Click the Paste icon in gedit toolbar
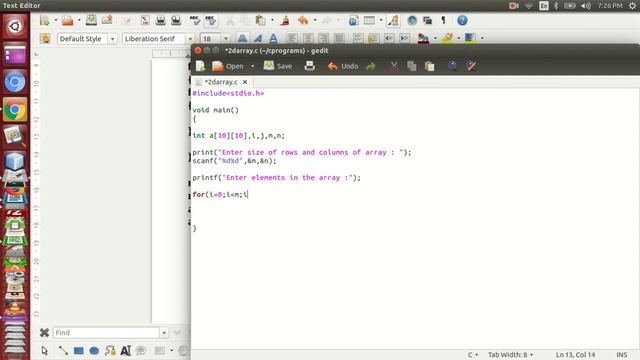The image size is (640, 360). (429, 66)
